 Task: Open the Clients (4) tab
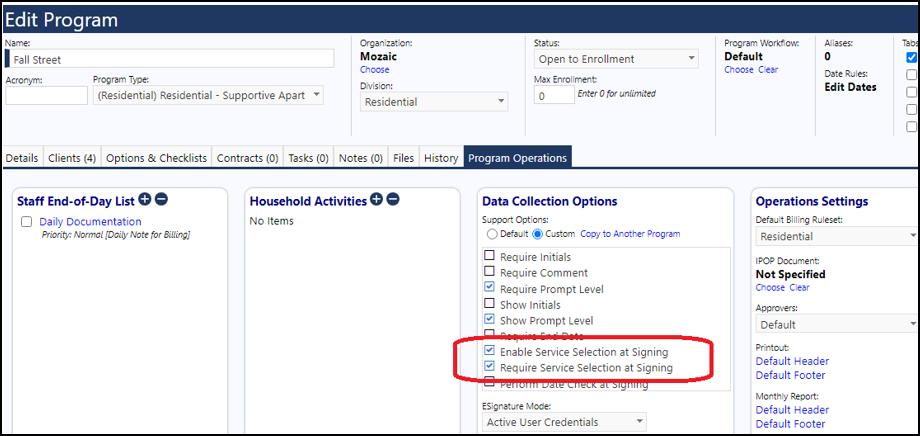coord(72,158)
